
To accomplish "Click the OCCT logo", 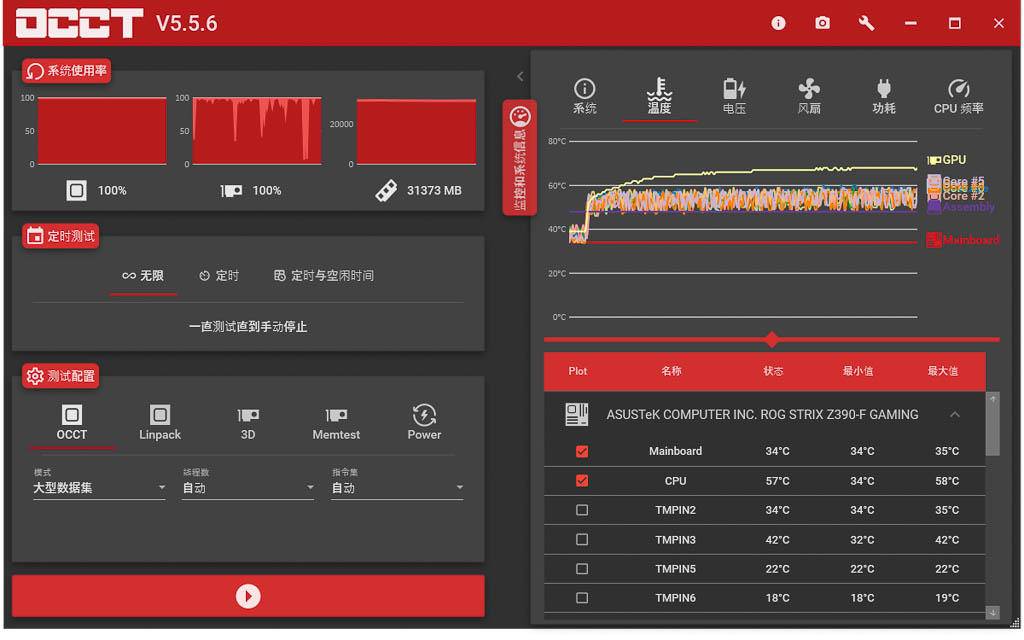I will 80,24.
